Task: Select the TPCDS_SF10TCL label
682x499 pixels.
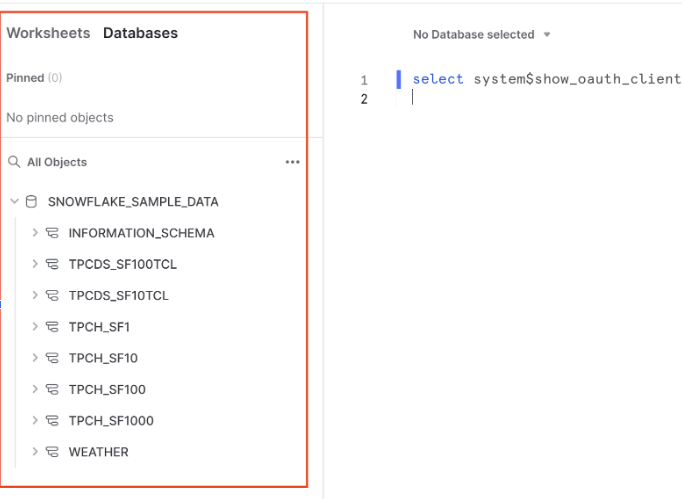Action: (118, 296)
